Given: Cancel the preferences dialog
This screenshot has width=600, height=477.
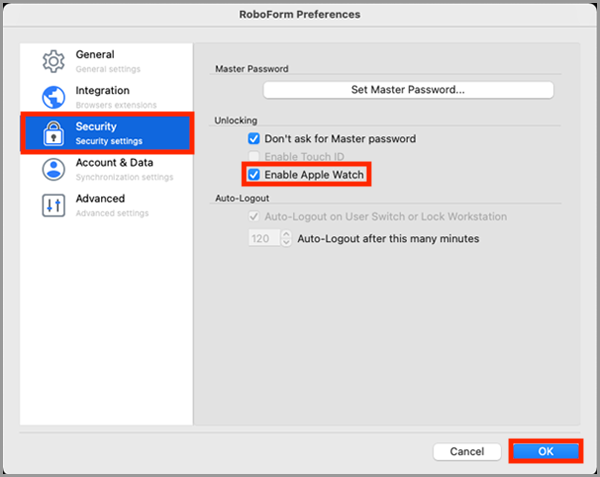Looking at the screenshot, I should pyautogui.click(x=467, y=451).
